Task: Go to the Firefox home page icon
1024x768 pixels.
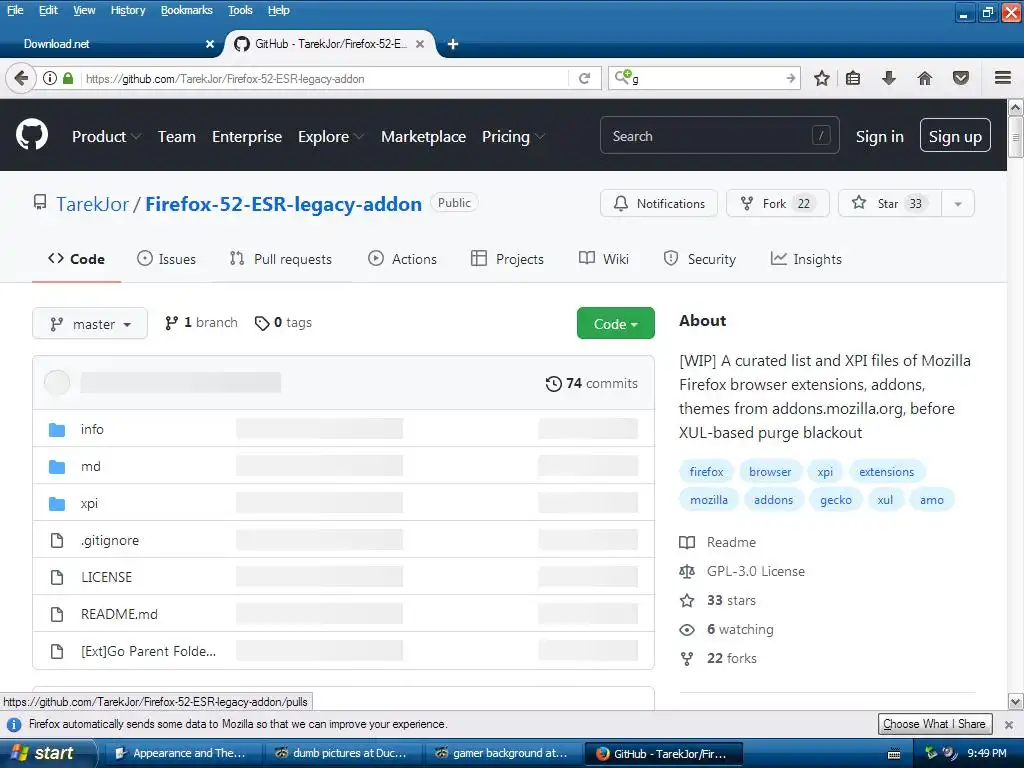Action: tap(925, 78)
